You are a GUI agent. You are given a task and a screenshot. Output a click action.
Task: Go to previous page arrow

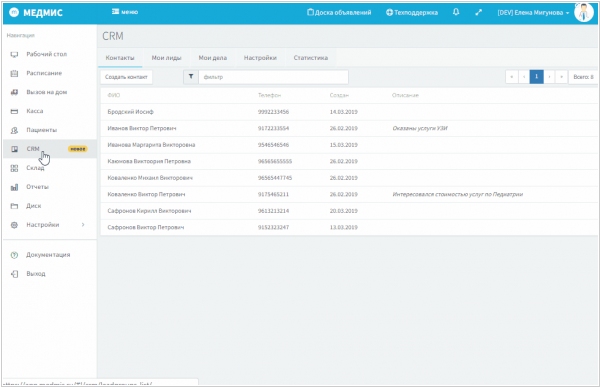524,77
